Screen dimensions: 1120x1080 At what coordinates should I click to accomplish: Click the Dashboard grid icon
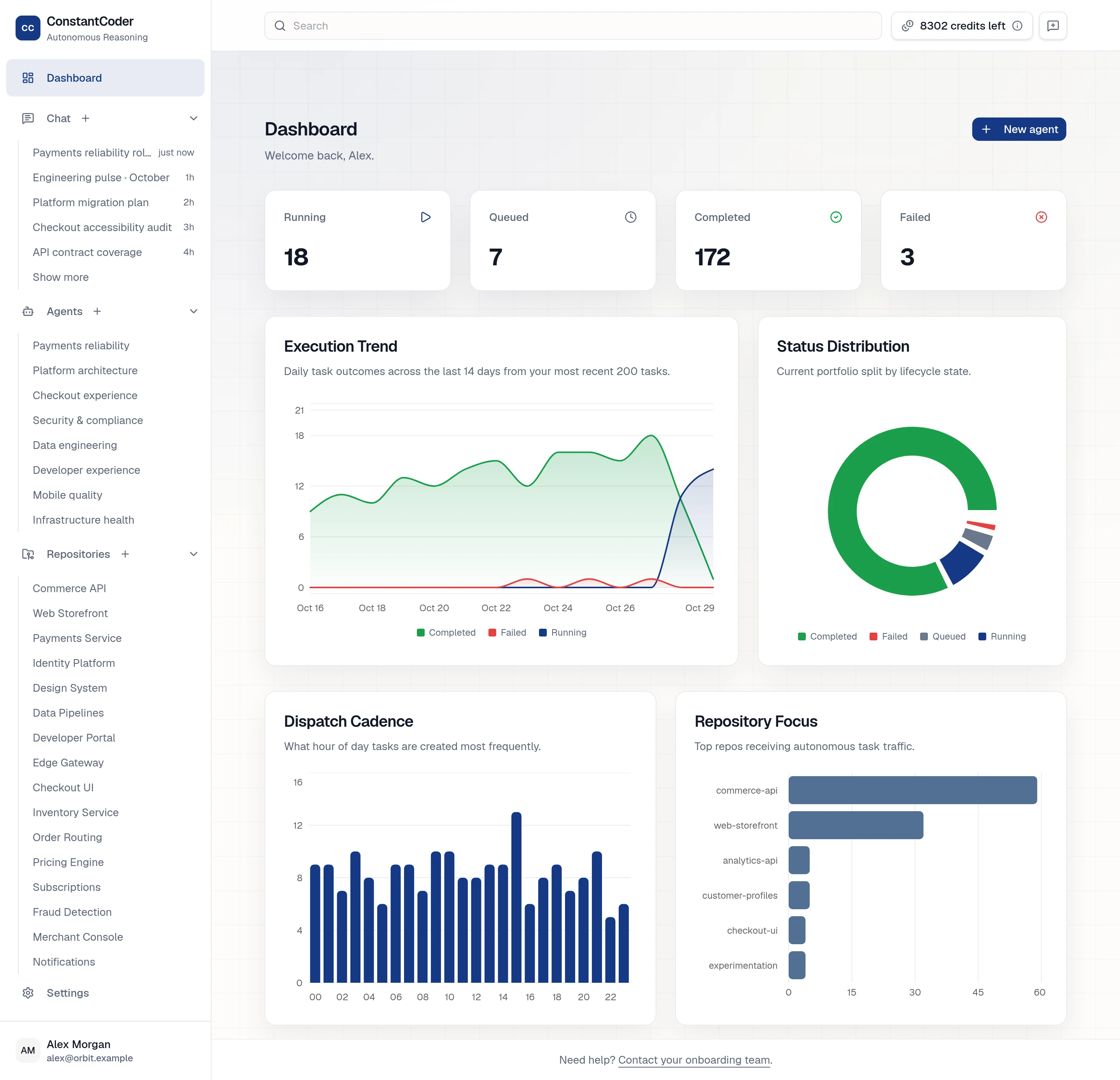coord(28,78)
